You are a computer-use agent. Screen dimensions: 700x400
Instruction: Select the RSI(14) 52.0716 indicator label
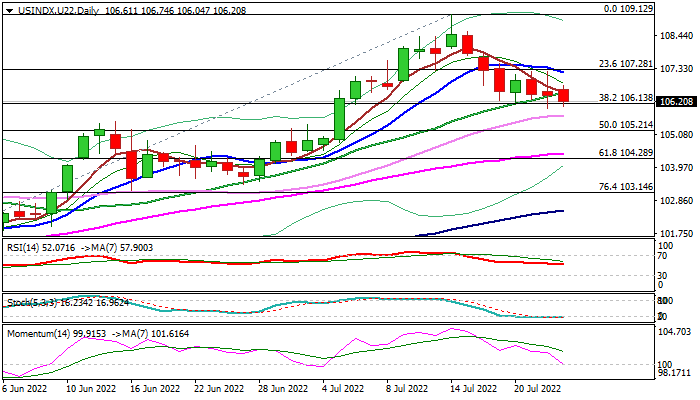point(41,247)
